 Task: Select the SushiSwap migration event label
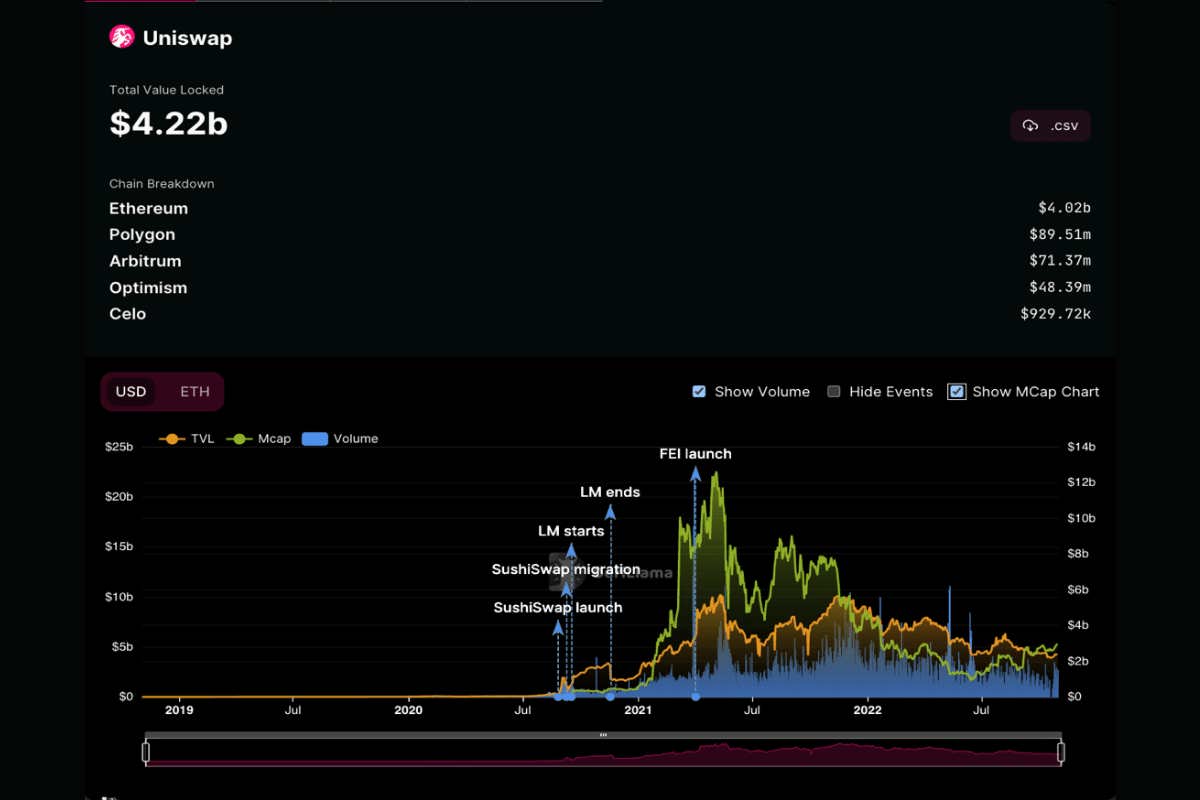(566, 570)
